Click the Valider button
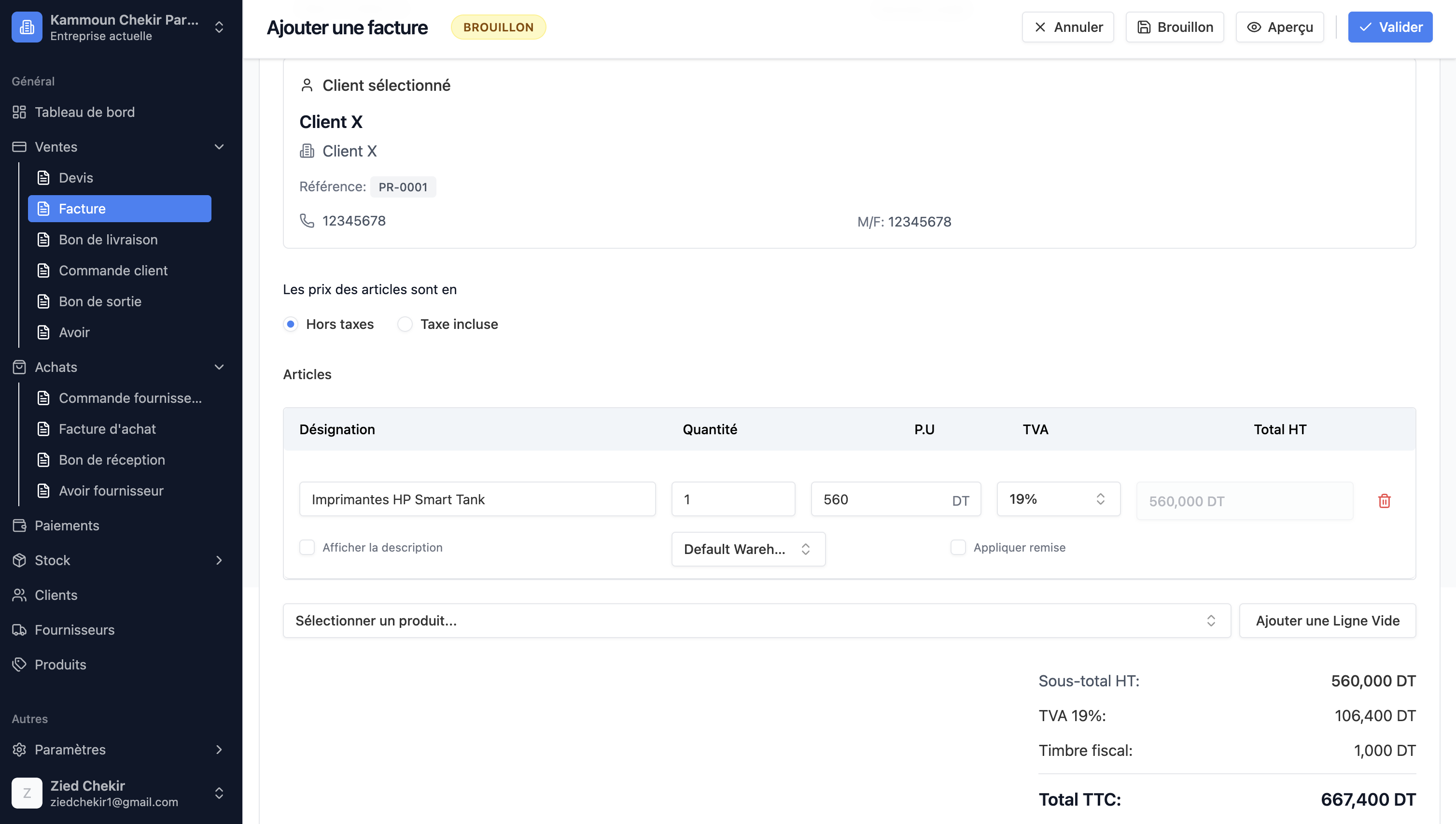The image size is (1456, 824). click(x=1390, y=27)
